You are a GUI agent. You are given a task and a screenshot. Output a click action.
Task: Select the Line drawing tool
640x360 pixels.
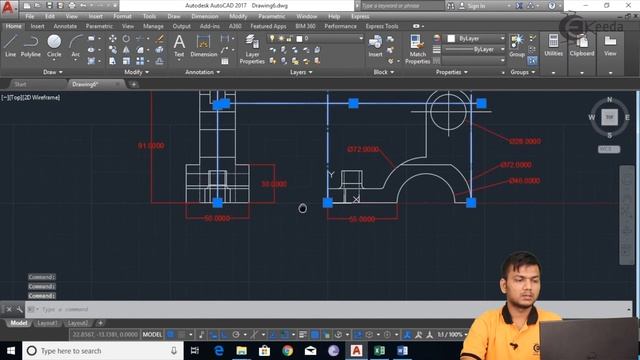[x=10, y=45]
